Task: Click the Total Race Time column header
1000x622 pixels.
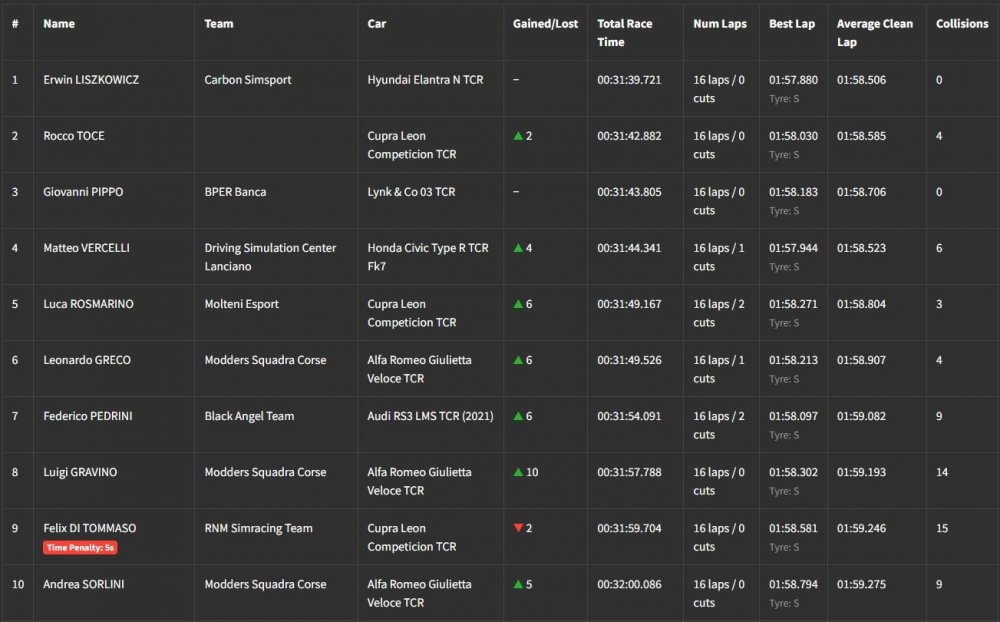Action: coord(624,33)
